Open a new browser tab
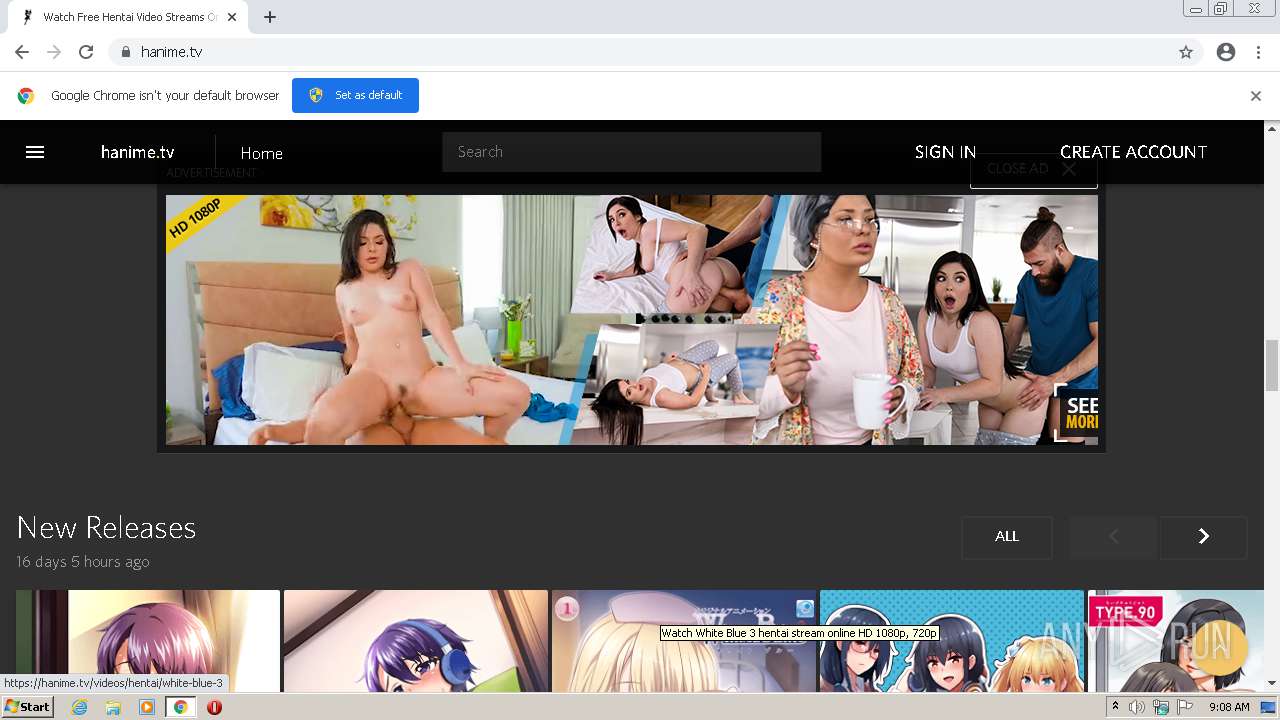This screenshot has width=1280, height=720. (270, 17)
